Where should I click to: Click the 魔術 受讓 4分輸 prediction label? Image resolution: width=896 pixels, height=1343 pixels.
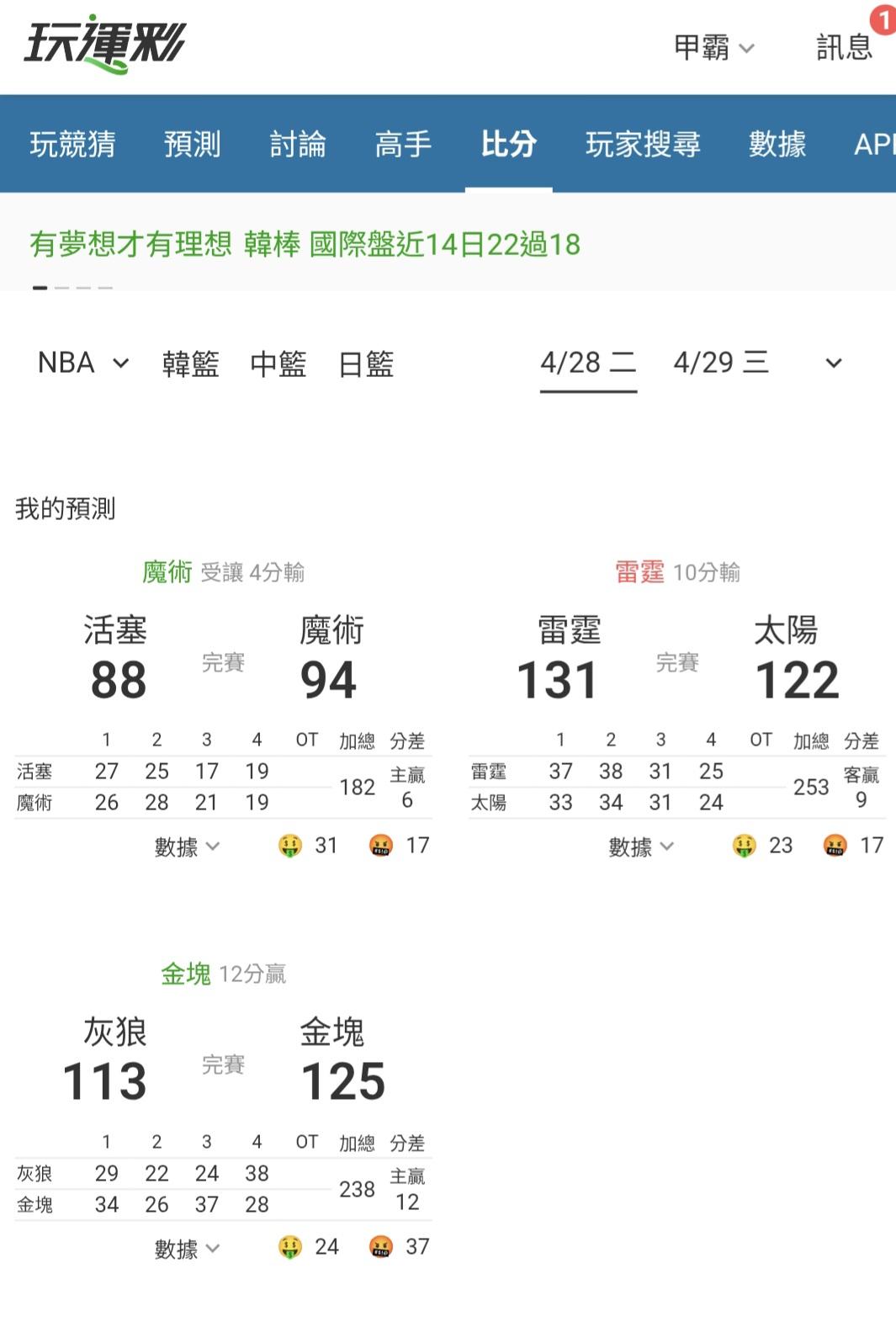224,572
